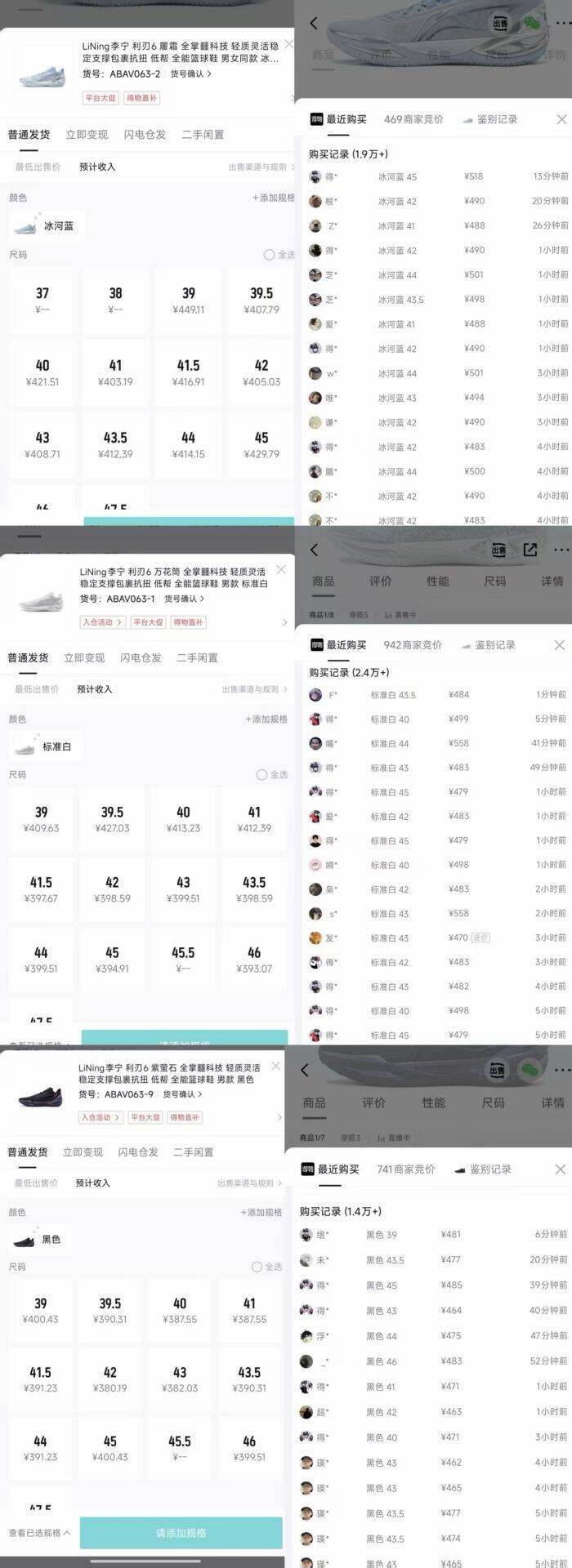Go back from the 标准白 product page

click(313, 550)
